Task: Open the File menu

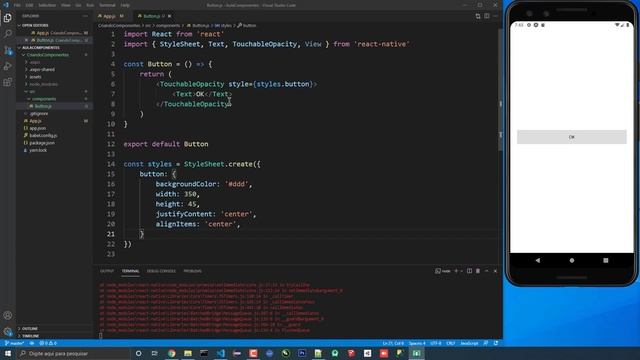Action: [17, 5]
